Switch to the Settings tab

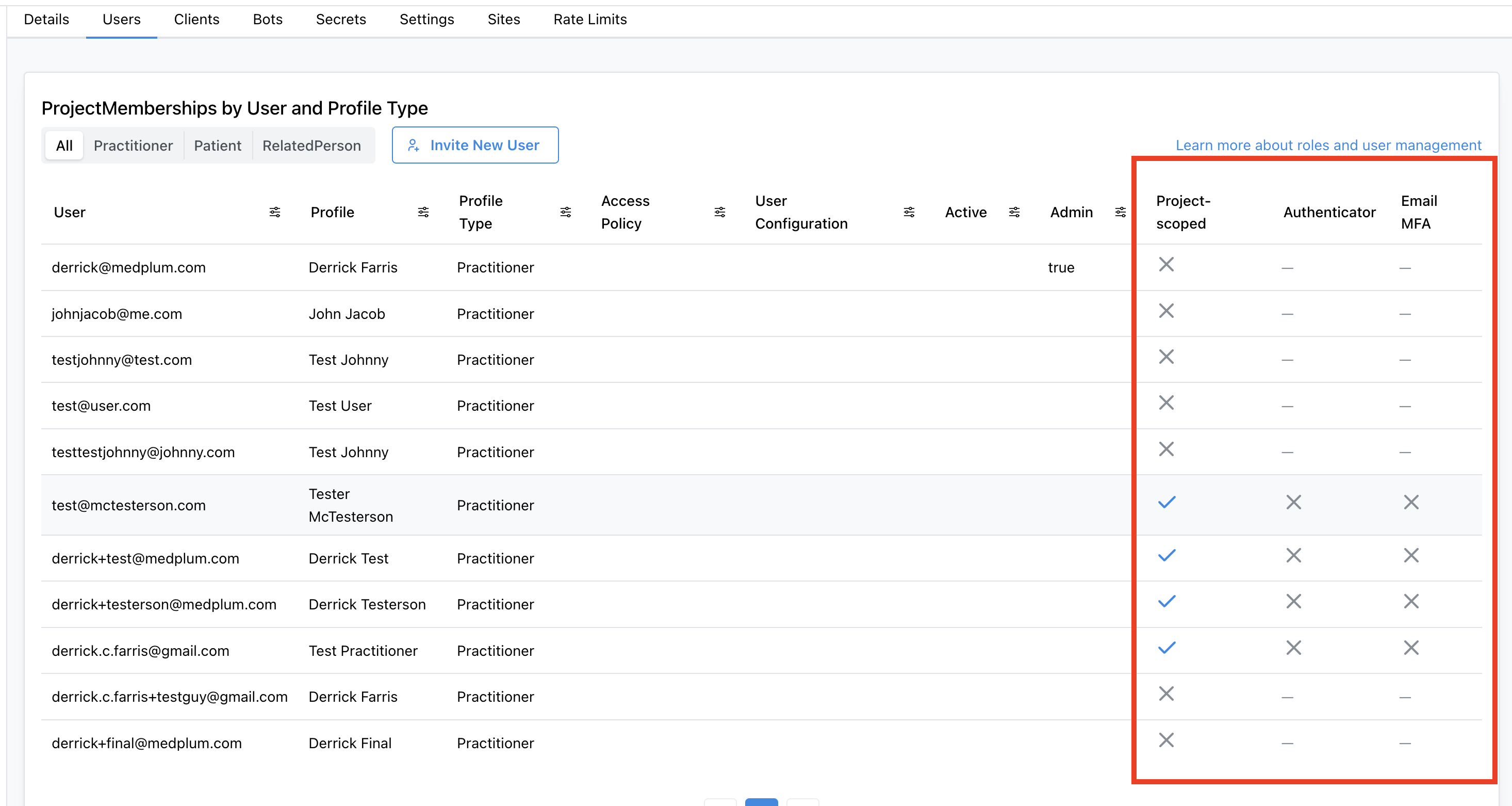coord(426,20)
